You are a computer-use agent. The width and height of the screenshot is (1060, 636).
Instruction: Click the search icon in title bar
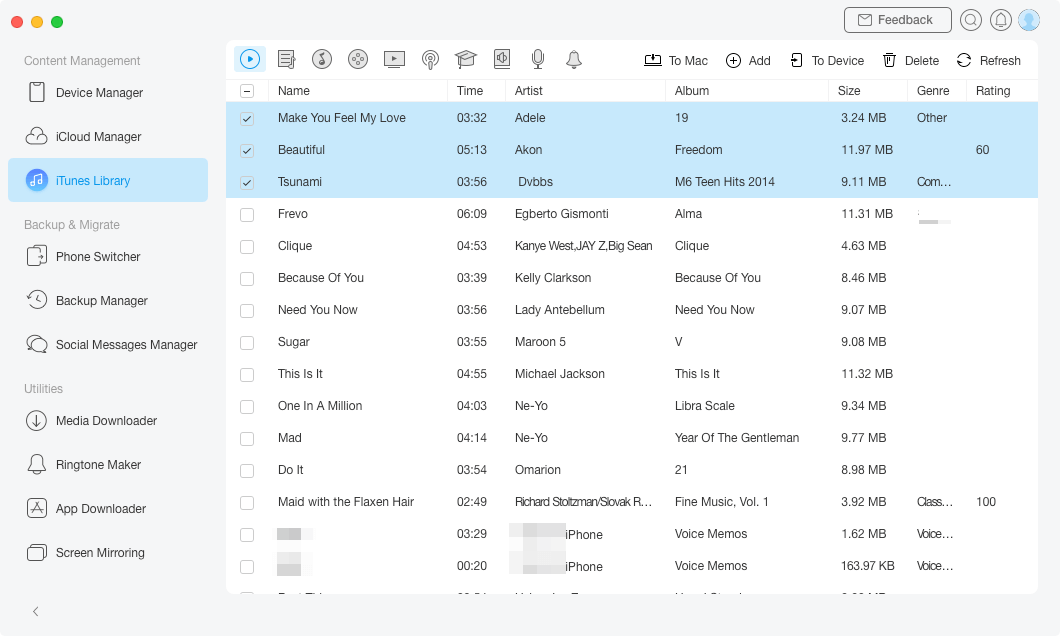click(x=970, y=20)
